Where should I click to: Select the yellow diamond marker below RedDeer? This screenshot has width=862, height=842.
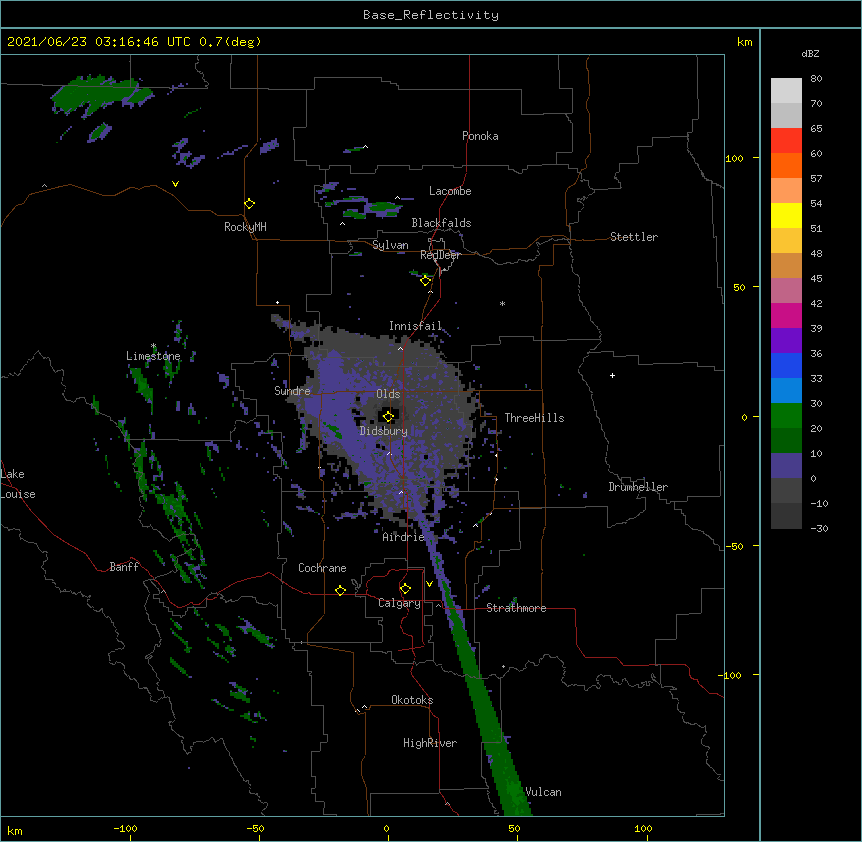425,281
